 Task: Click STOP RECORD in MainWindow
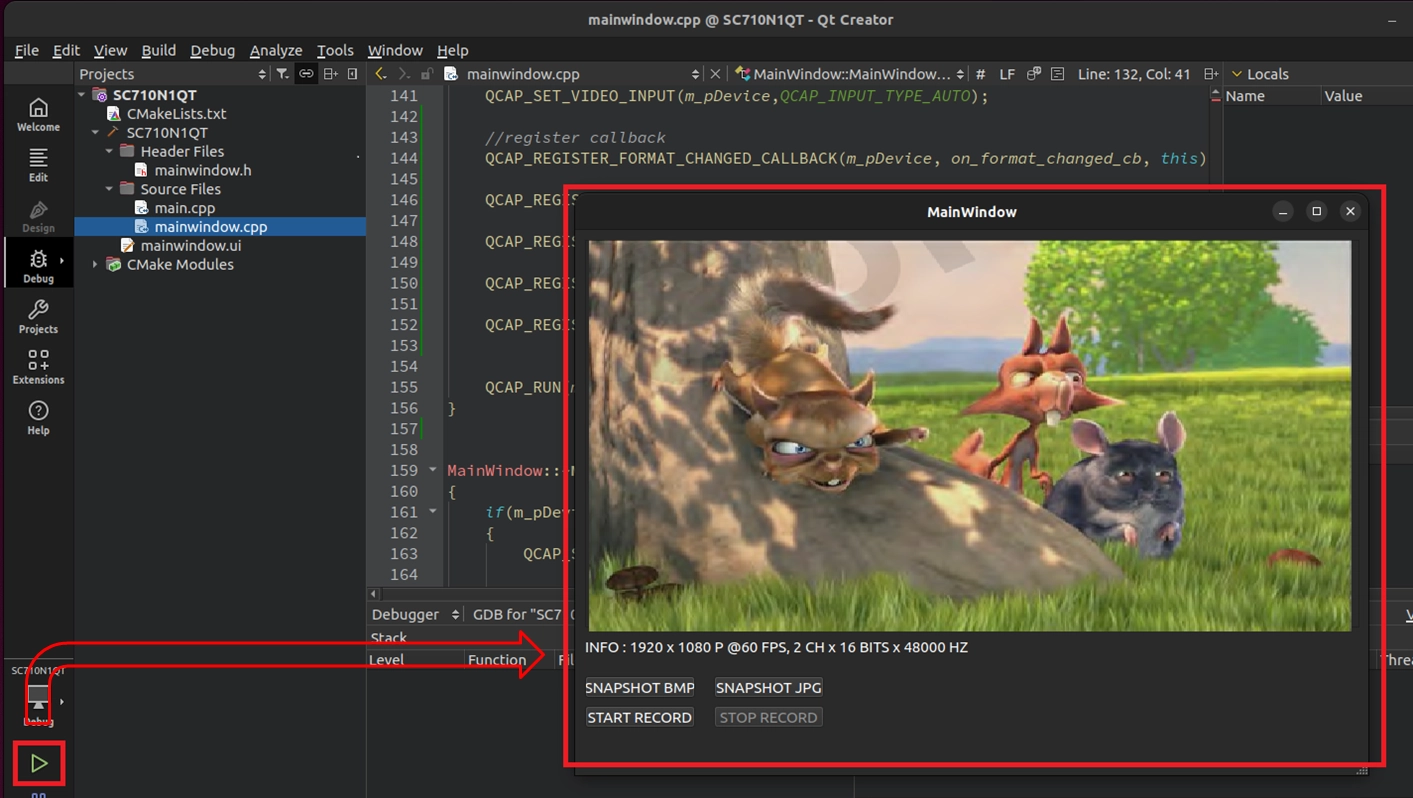[768, 718]
